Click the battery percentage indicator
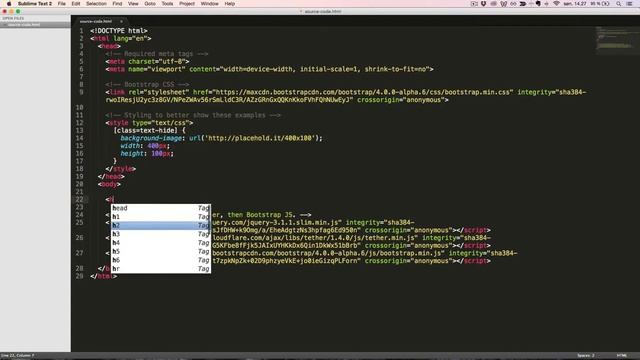The height and width of the screenshot is (360, 640). tap(600, 4)
